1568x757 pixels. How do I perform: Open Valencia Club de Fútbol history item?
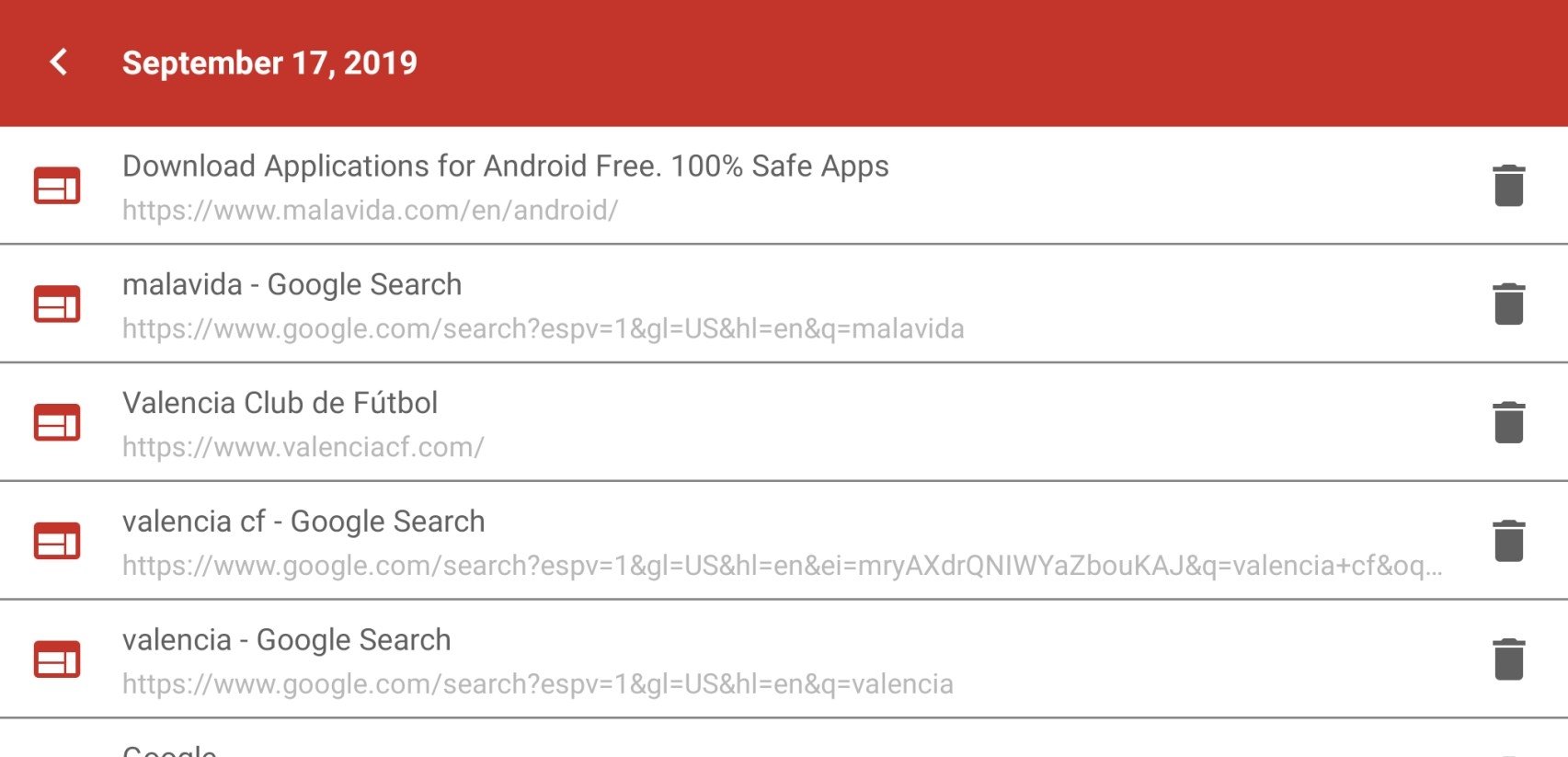(280, 403)
